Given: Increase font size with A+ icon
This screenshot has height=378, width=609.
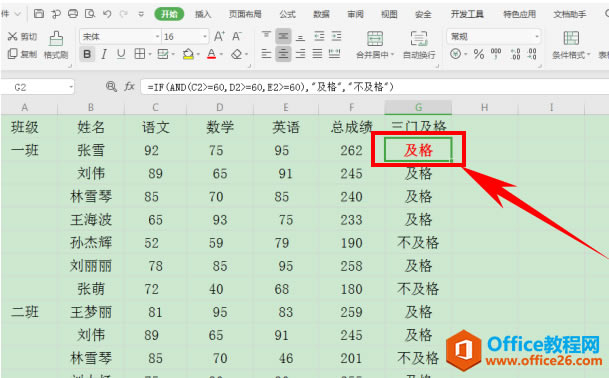Looking at the screenshot, I should coord(219,37).
